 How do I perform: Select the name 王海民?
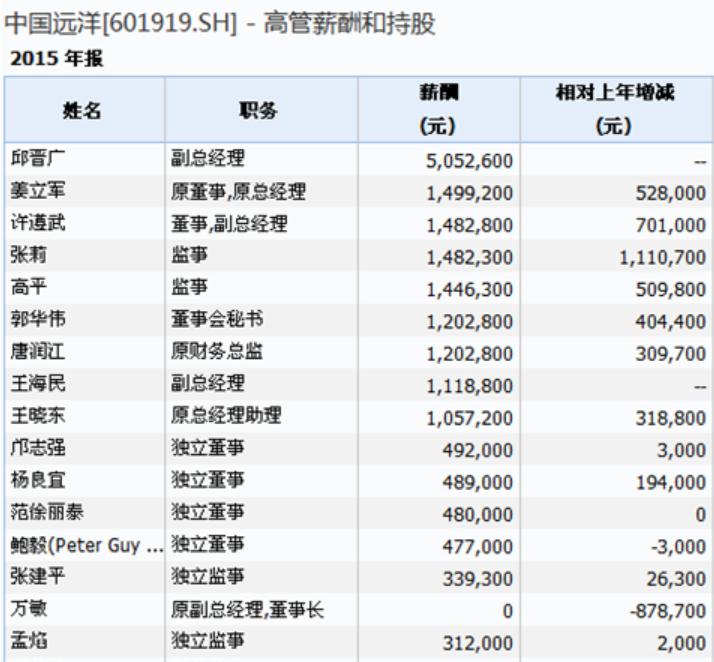tap(38, 383)
